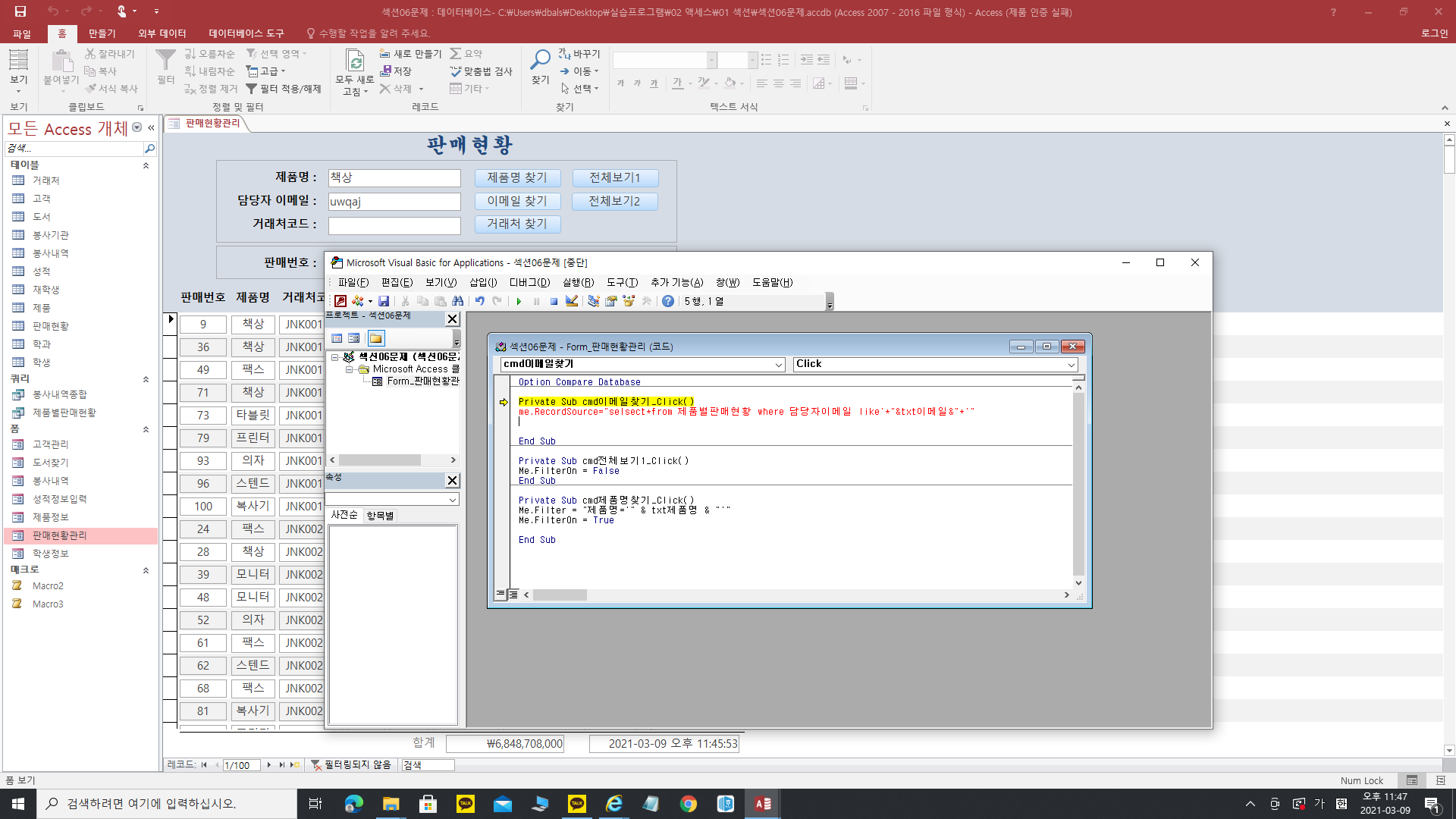Open the Object Browser icon

point(629,301)
